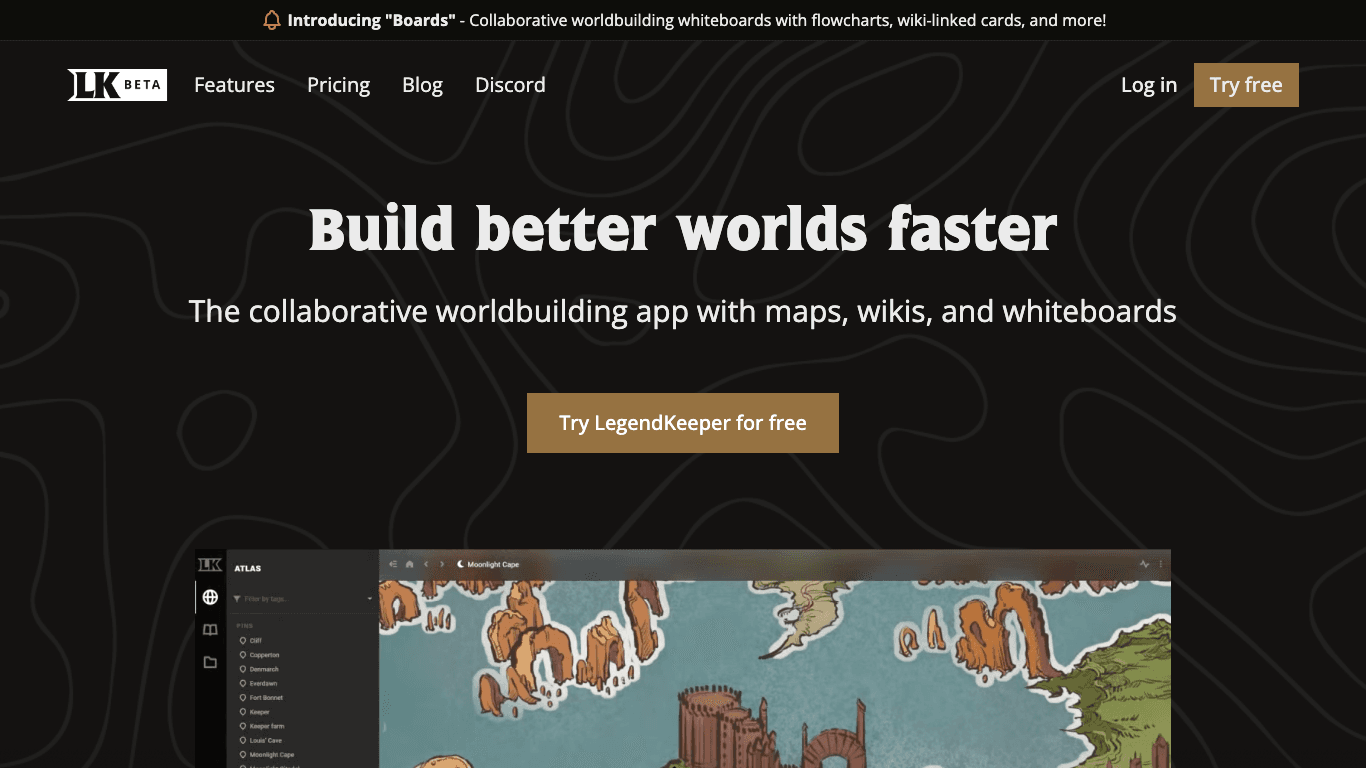This screenshot has width=1366, height=768.
Task: Click the pin icon next to Denmarch
Action: pos(242,669)
